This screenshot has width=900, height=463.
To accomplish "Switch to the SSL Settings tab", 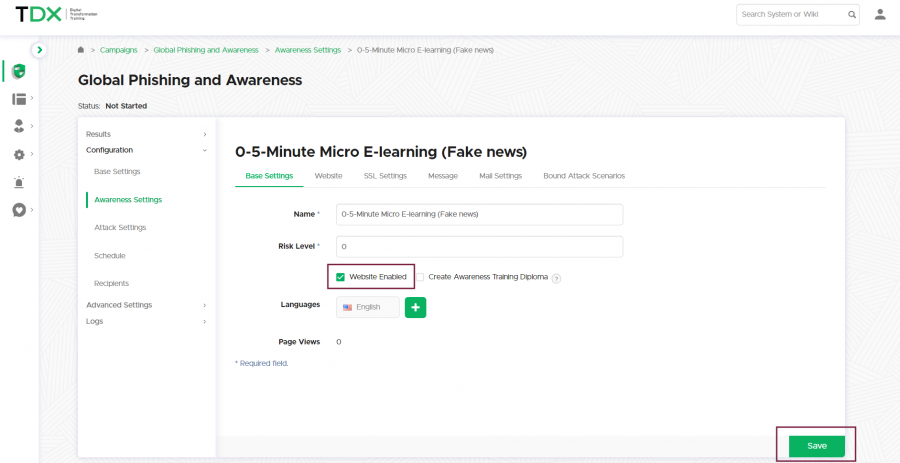I will (x=384, y=176).
